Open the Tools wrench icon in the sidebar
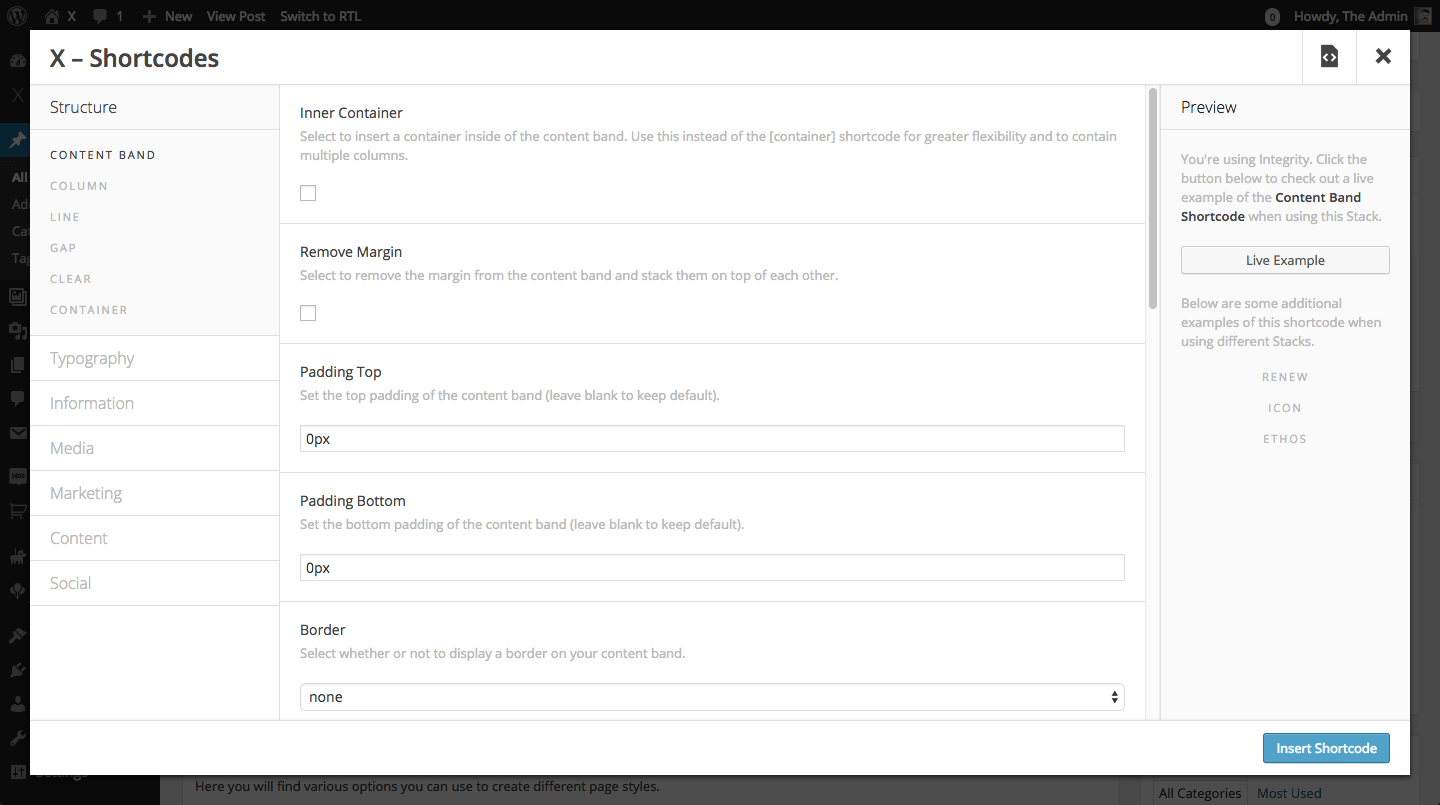 [17, 737]
